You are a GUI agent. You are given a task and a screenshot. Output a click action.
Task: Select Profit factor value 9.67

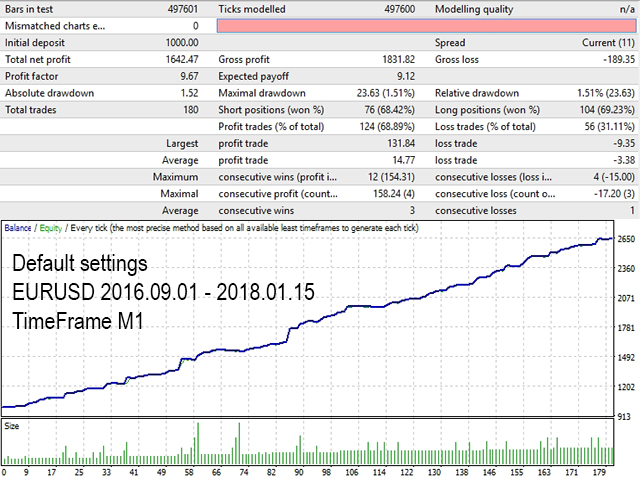point(189,76)
